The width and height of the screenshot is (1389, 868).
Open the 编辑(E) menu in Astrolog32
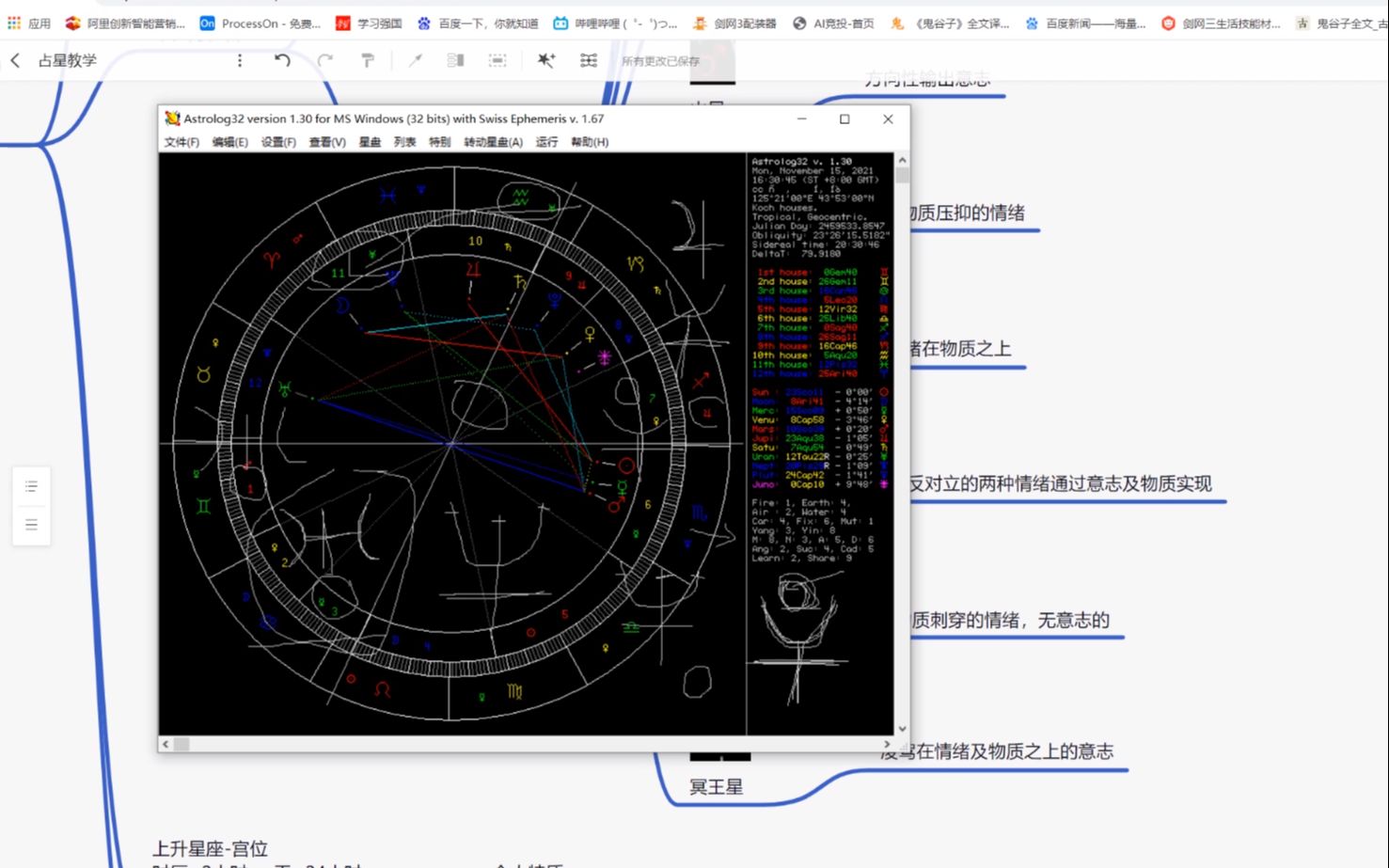coord(229,142)
